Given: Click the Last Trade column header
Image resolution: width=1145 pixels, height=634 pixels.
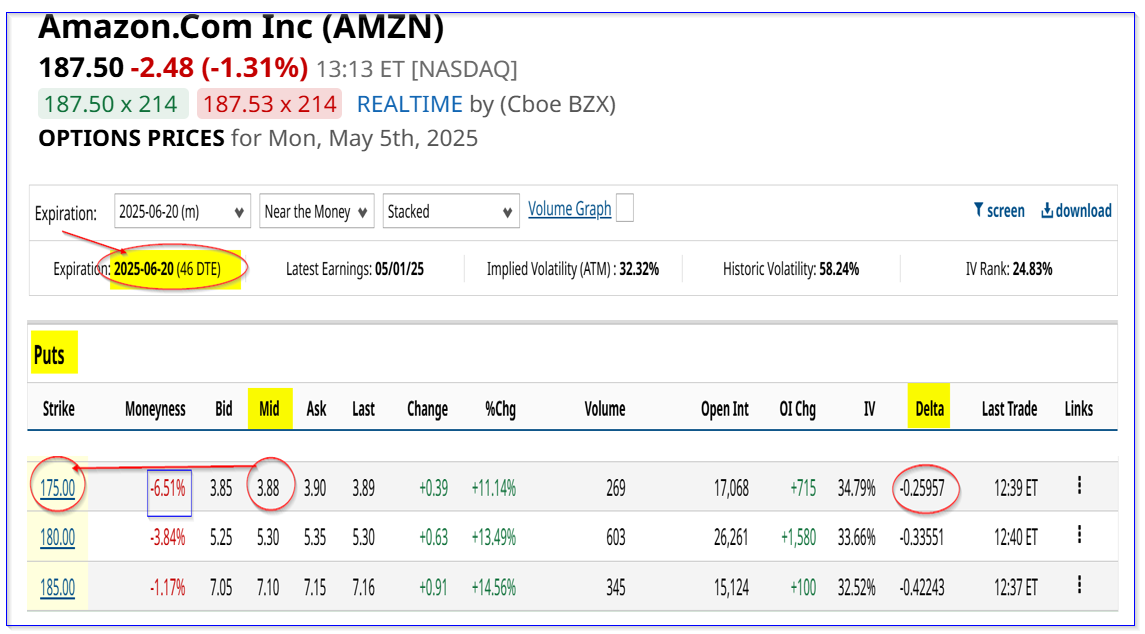Looking at the screenshot, I should tap(1009, 409).
